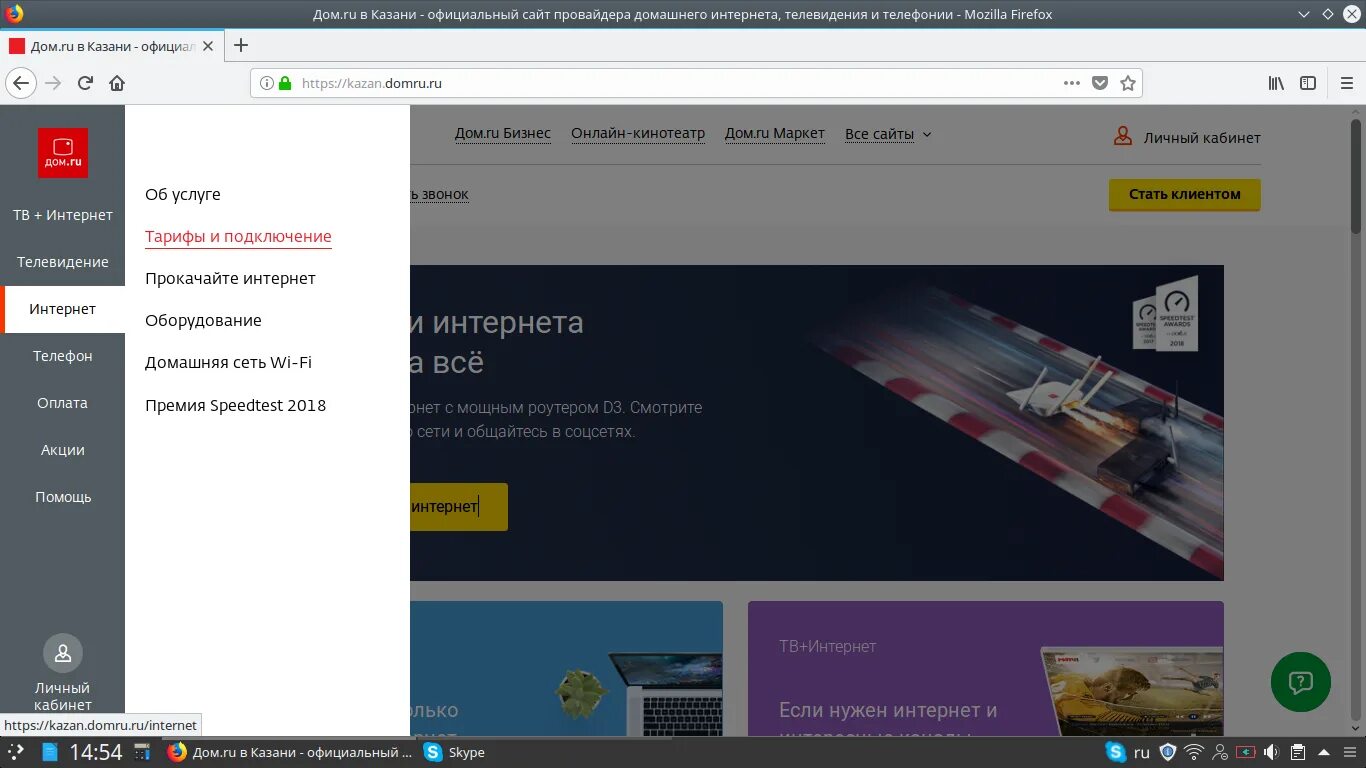Bookmark this page with the star icon

point(1128,83)
